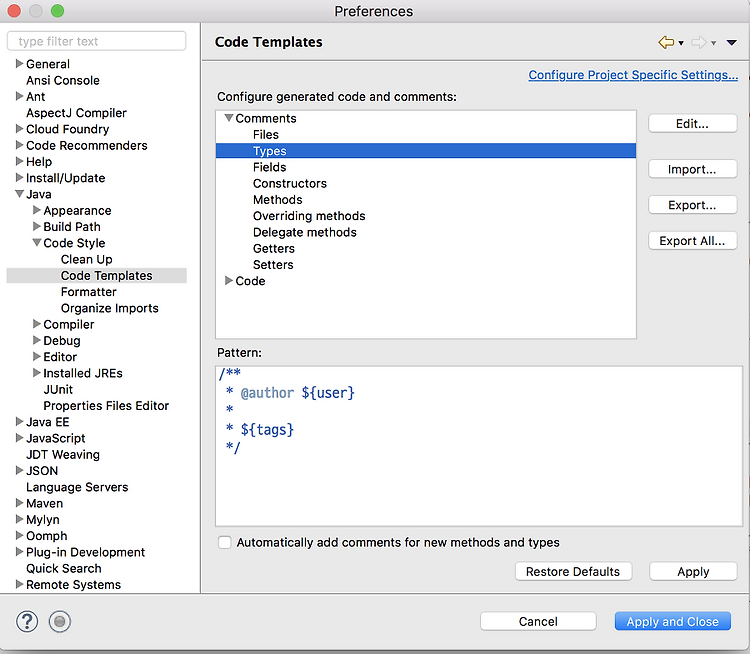Select Methods comment template
This screenshot has height=654, width=750.
coord(277,200)
